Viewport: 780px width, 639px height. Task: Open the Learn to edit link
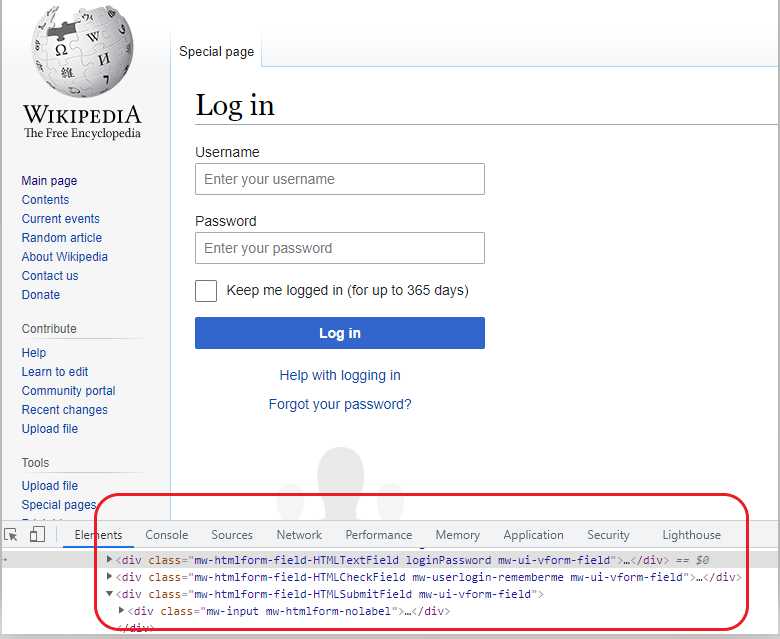coord(55,371)
